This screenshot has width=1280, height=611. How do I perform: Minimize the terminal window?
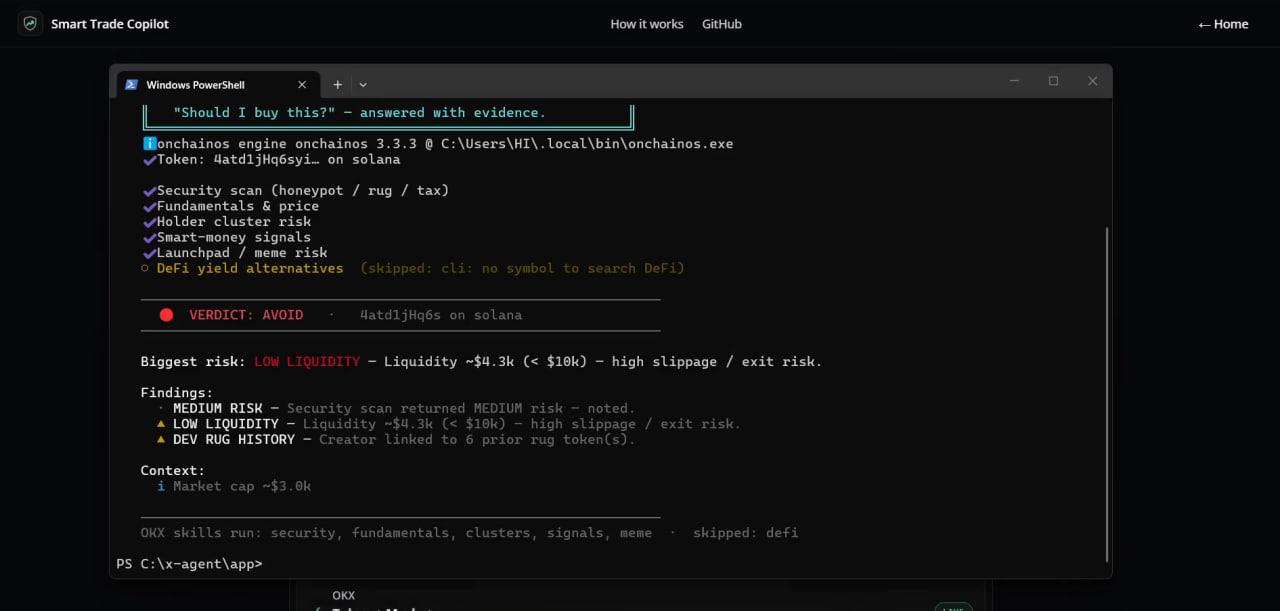coord(1014,81)
